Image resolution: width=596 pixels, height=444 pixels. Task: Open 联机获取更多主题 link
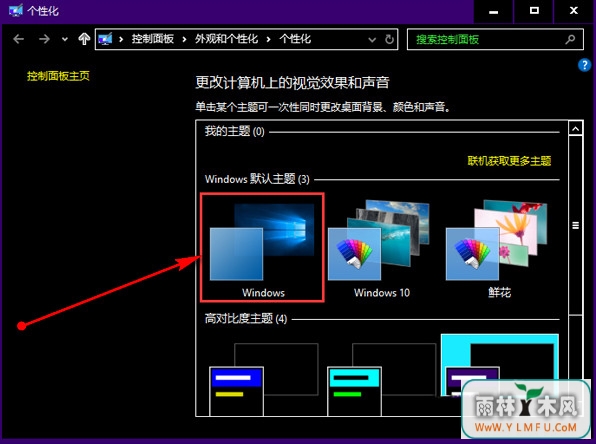pyautogui.click(x=509, y=161)
